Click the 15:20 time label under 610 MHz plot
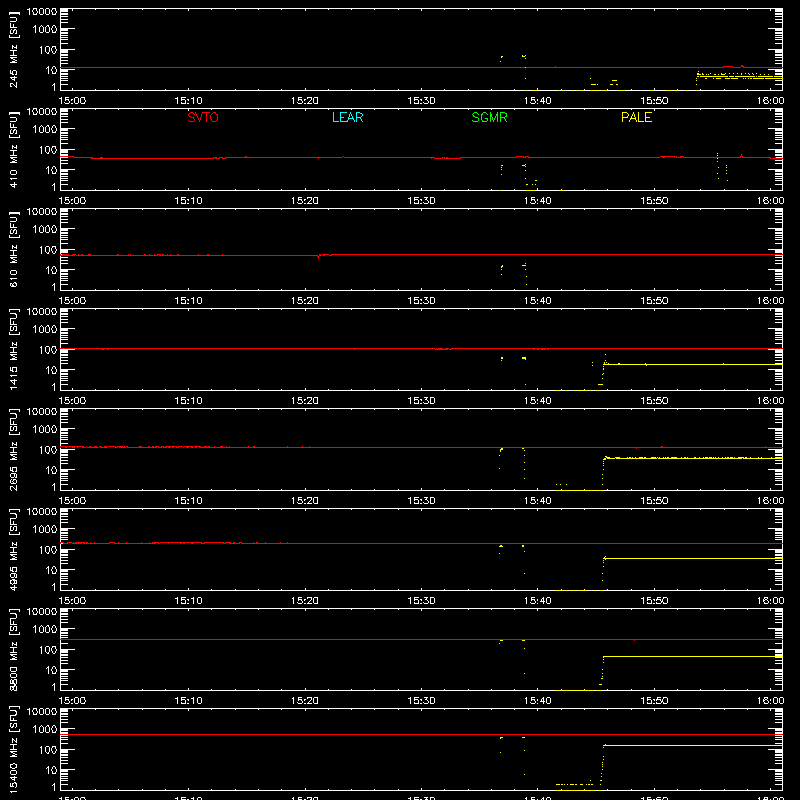The image size is (800, 800). point(305,301)
